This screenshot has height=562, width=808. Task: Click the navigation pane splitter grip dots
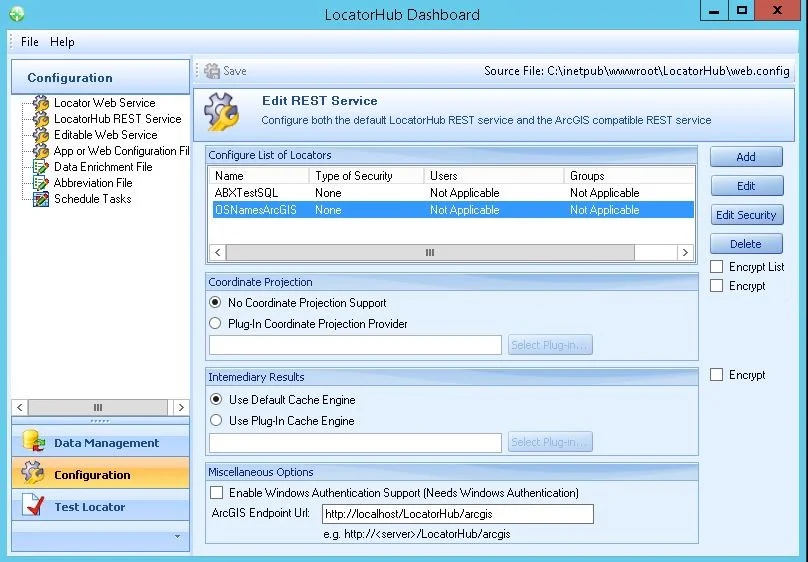pos(100,421)
